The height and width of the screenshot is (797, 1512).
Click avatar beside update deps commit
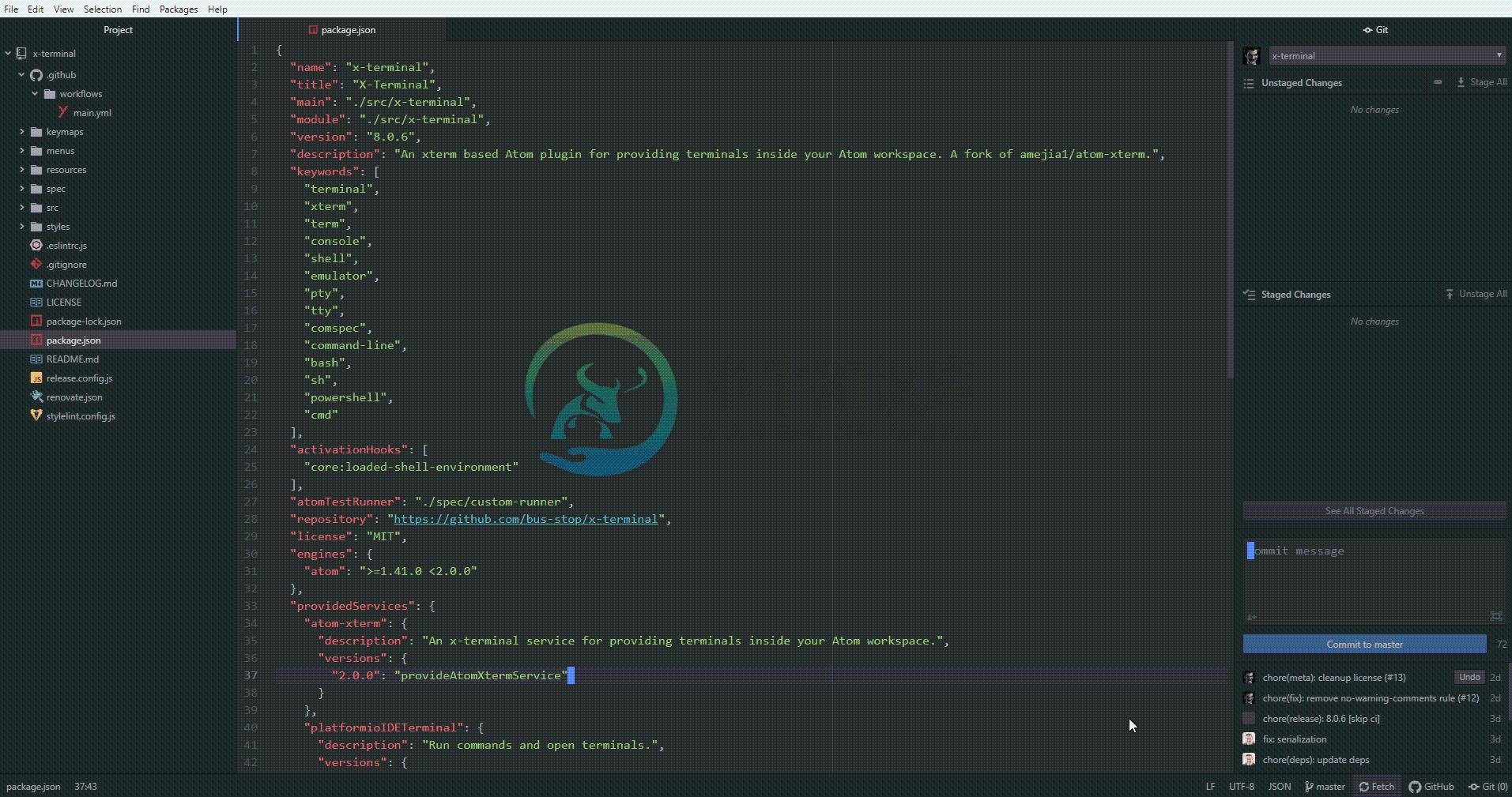(1249, 760)
